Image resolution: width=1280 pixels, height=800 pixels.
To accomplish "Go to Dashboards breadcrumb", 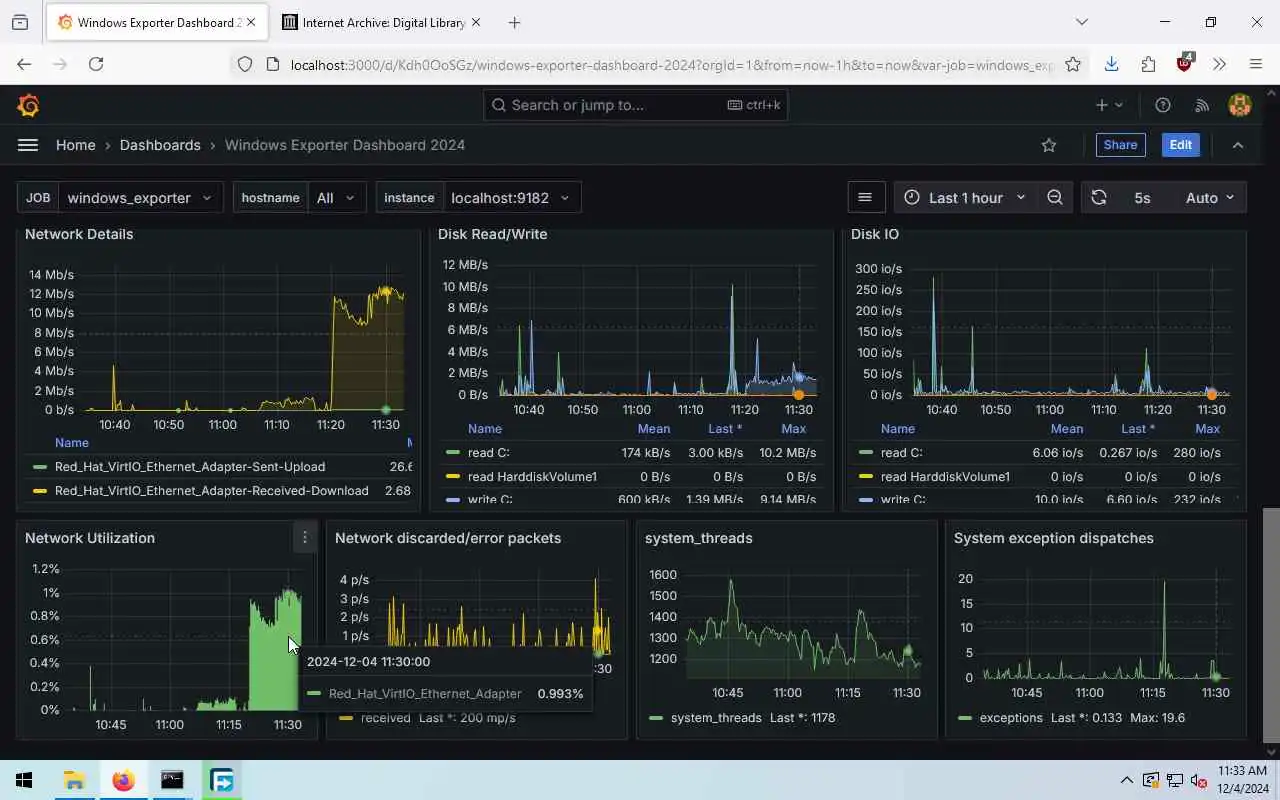I will click(160, 145).
